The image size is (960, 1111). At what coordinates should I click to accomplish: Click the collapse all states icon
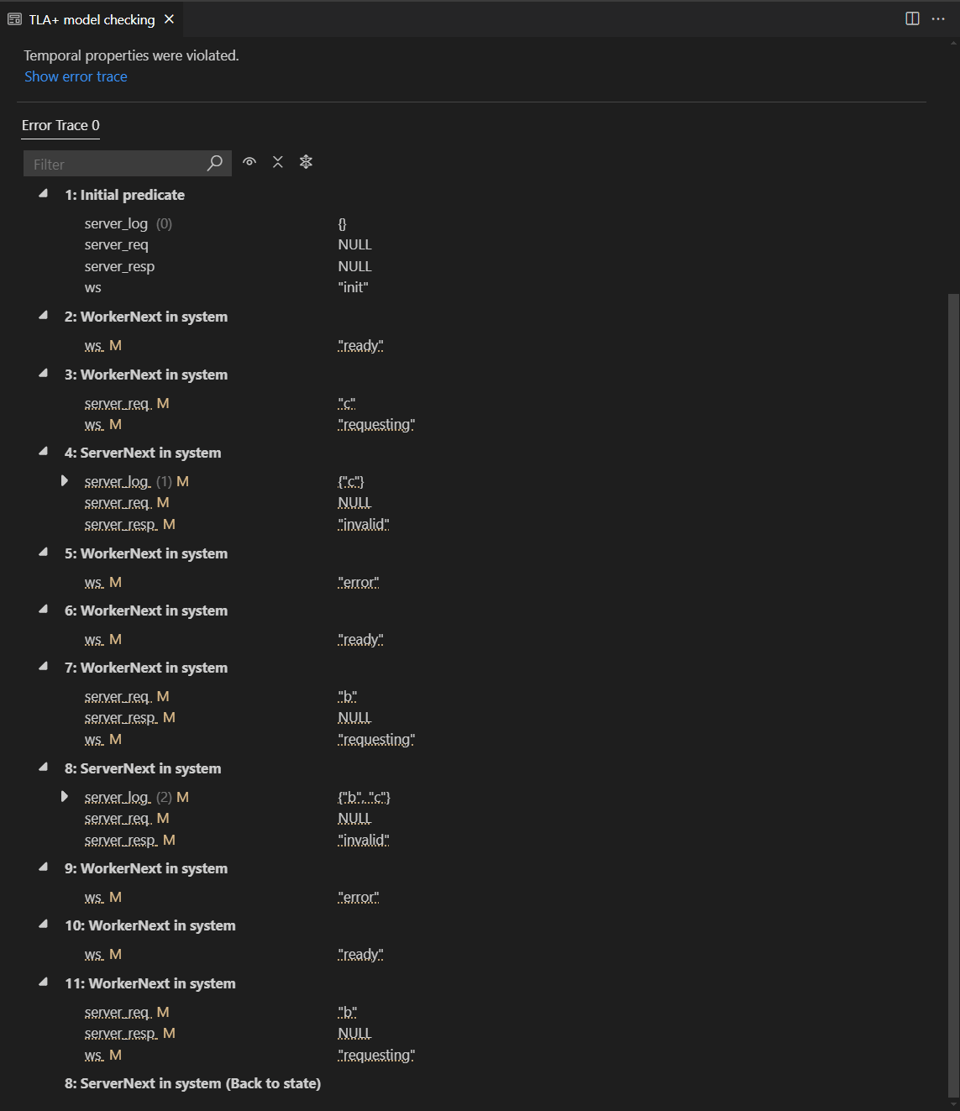click(278, 162)
